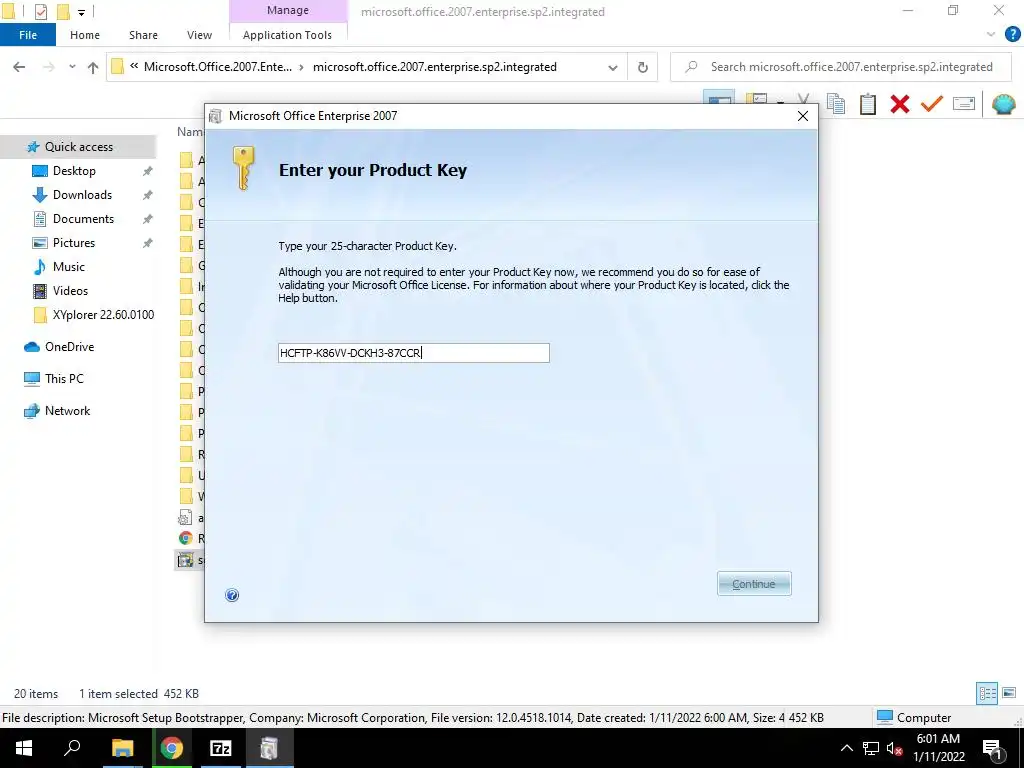Image resolution: width=1024 pixels, height=768 pixels.
Task: Click the muted volume tray icon
Action: (894, 748)
